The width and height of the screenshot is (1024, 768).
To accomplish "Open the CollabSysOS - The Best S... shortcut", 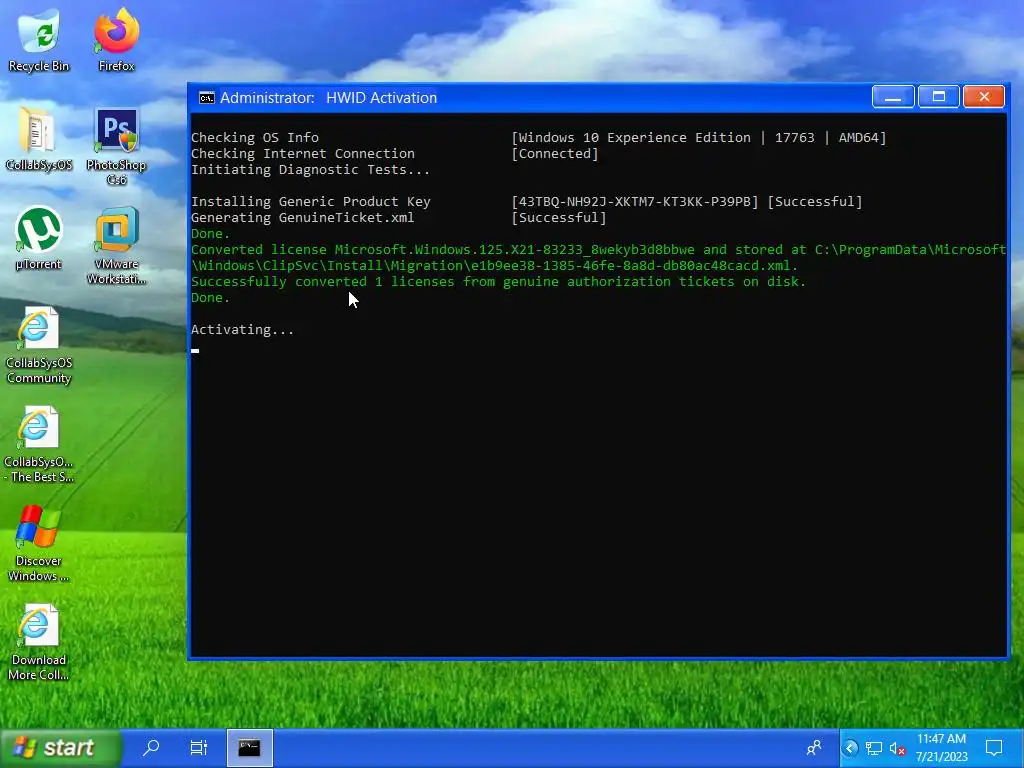I will click(39, 445).
